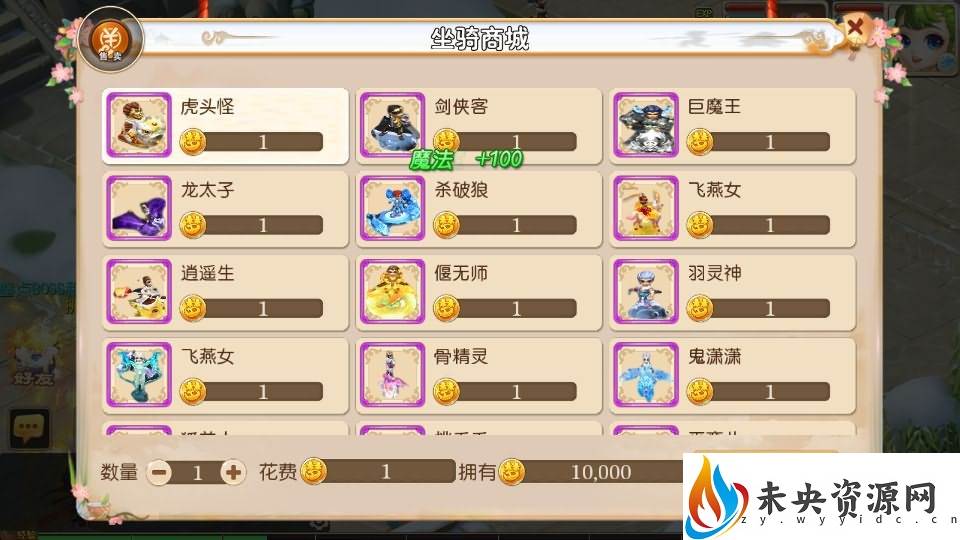The width and height of the screenshot is (960, 540).
Task: Increase quantity with the plus button
Action: click(233, 472)
